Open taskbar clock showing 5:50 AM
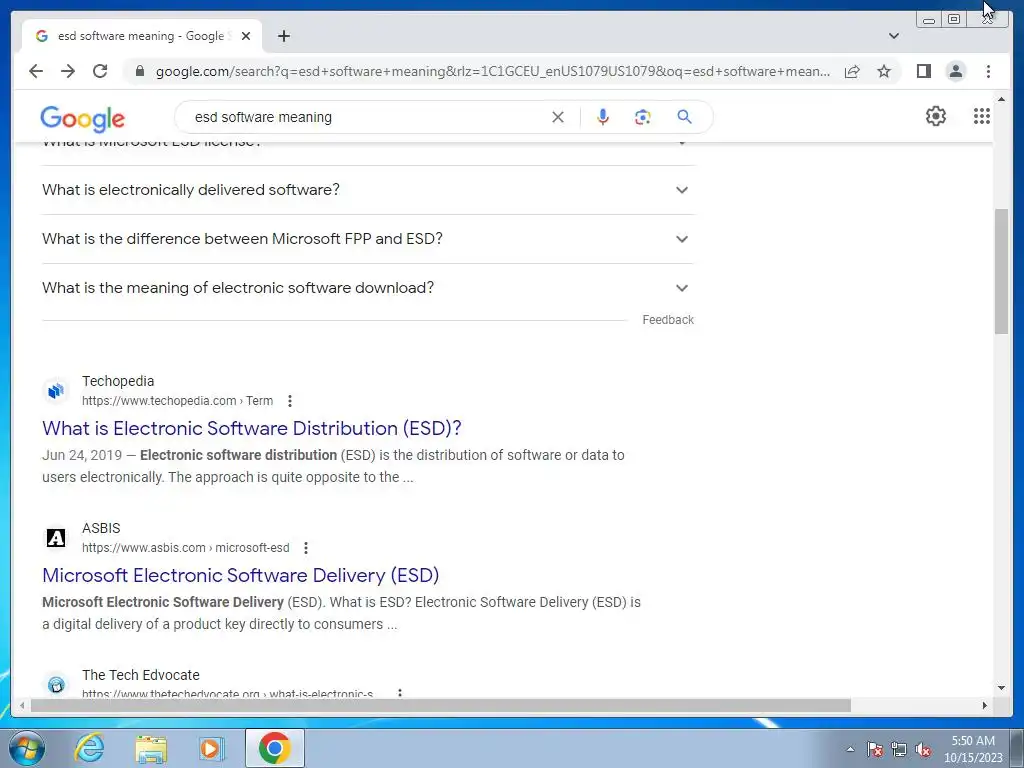The width and height of the screenshot is (1024, 768). [972, 749]
